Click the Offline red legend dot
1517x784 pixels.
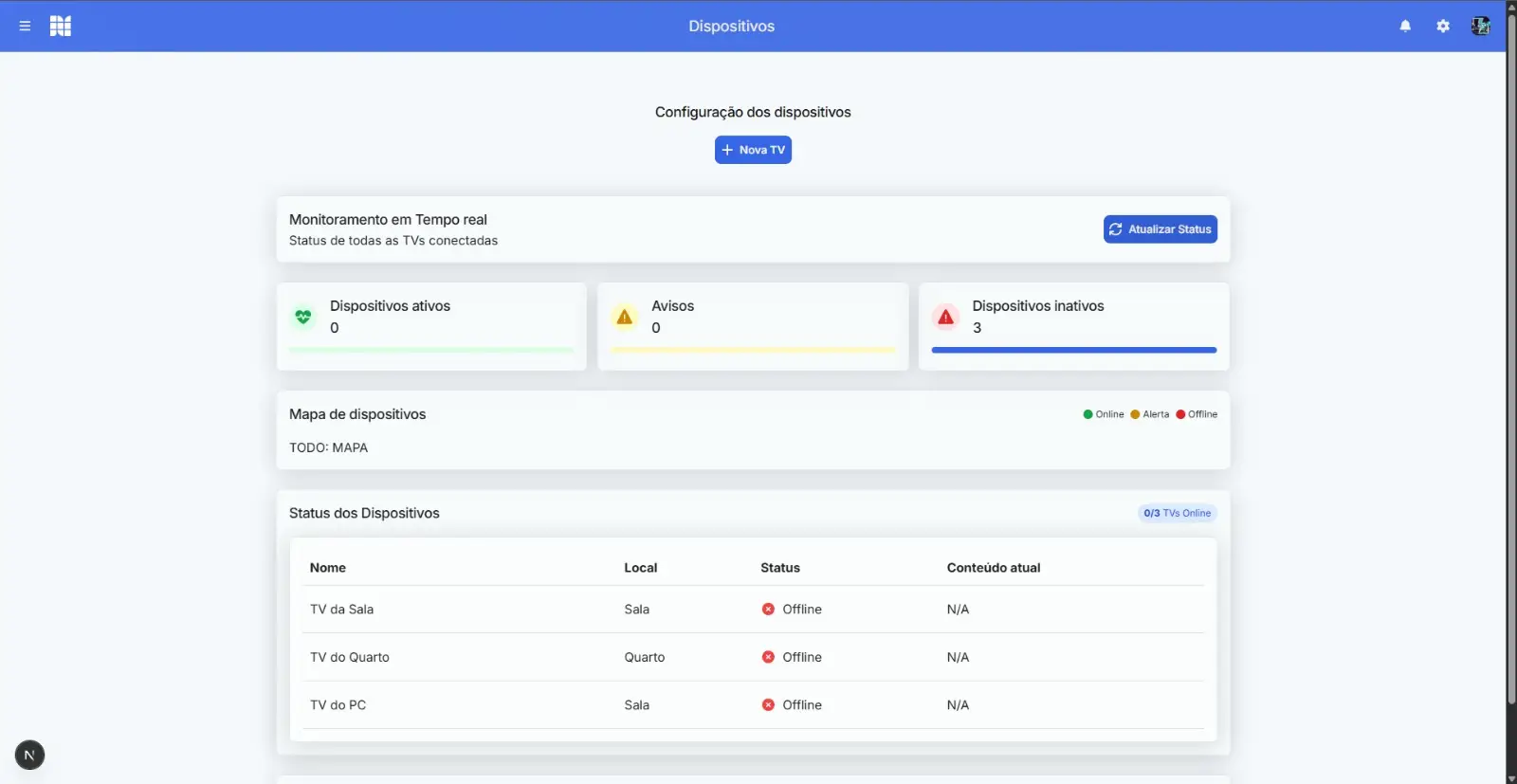click(x=1180, y=414)
